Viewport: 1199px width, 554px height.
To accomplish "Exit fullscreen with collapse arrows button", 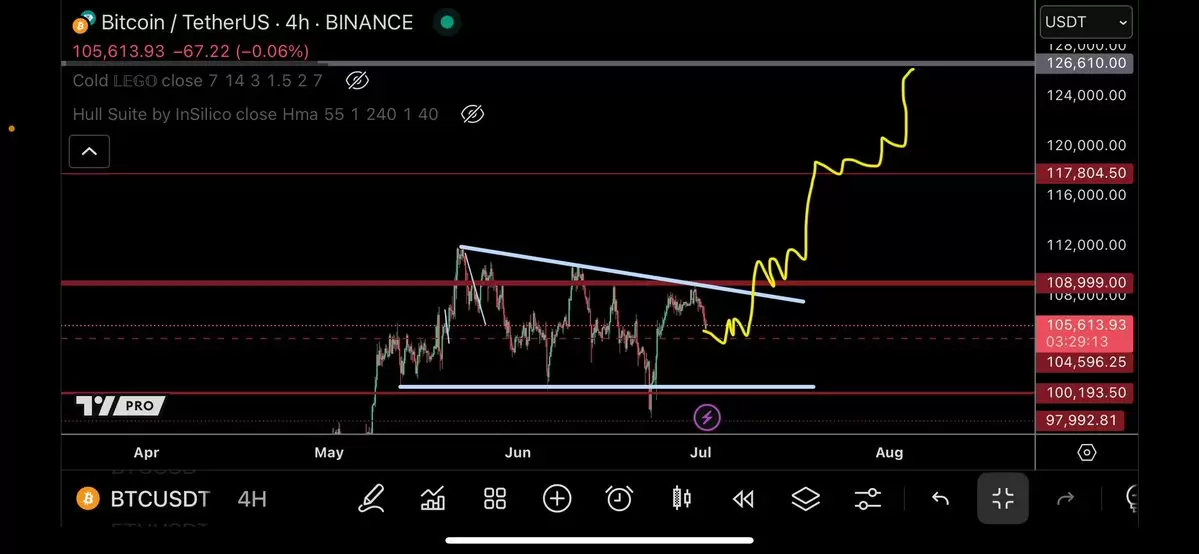I will [1002, 499].
